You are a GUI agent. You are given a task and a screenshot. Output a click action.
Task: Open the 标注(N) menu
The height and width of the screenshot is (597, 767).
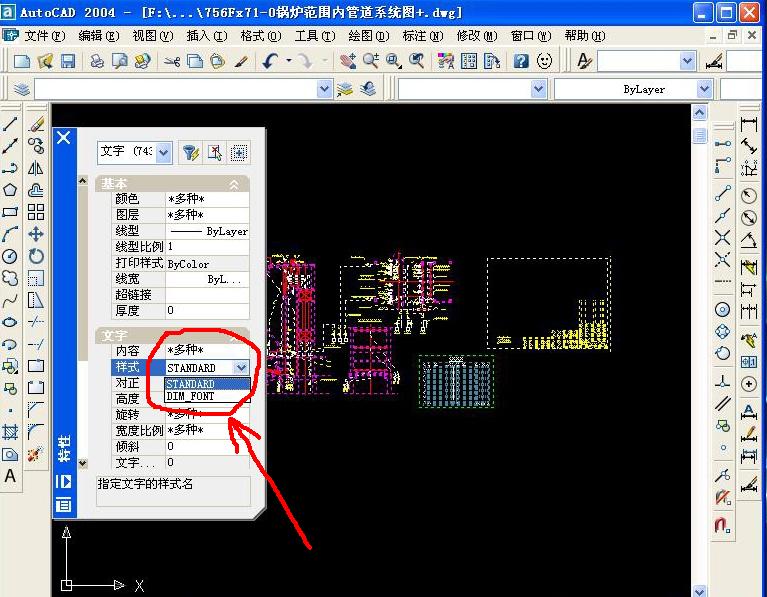pos(423,36)
